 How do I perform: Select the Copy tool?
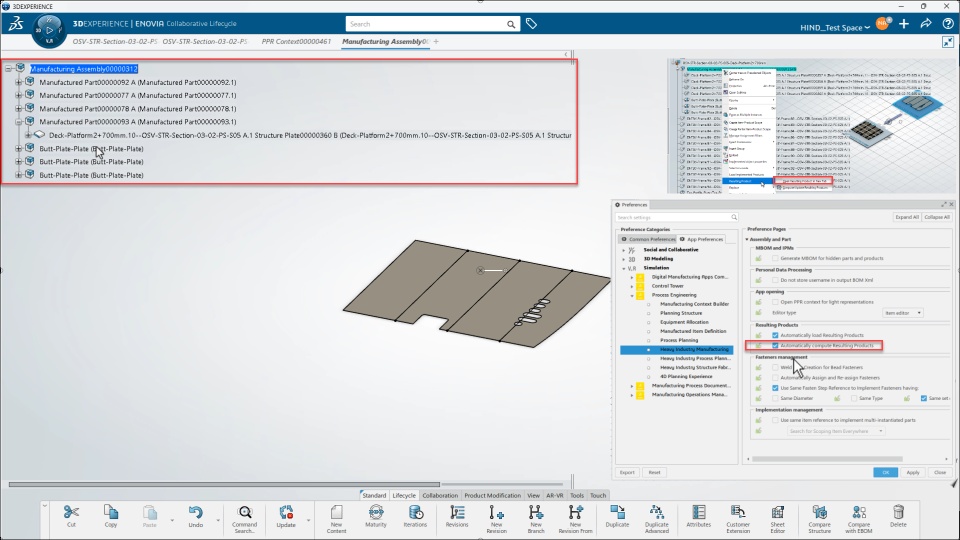click(111, 516)
